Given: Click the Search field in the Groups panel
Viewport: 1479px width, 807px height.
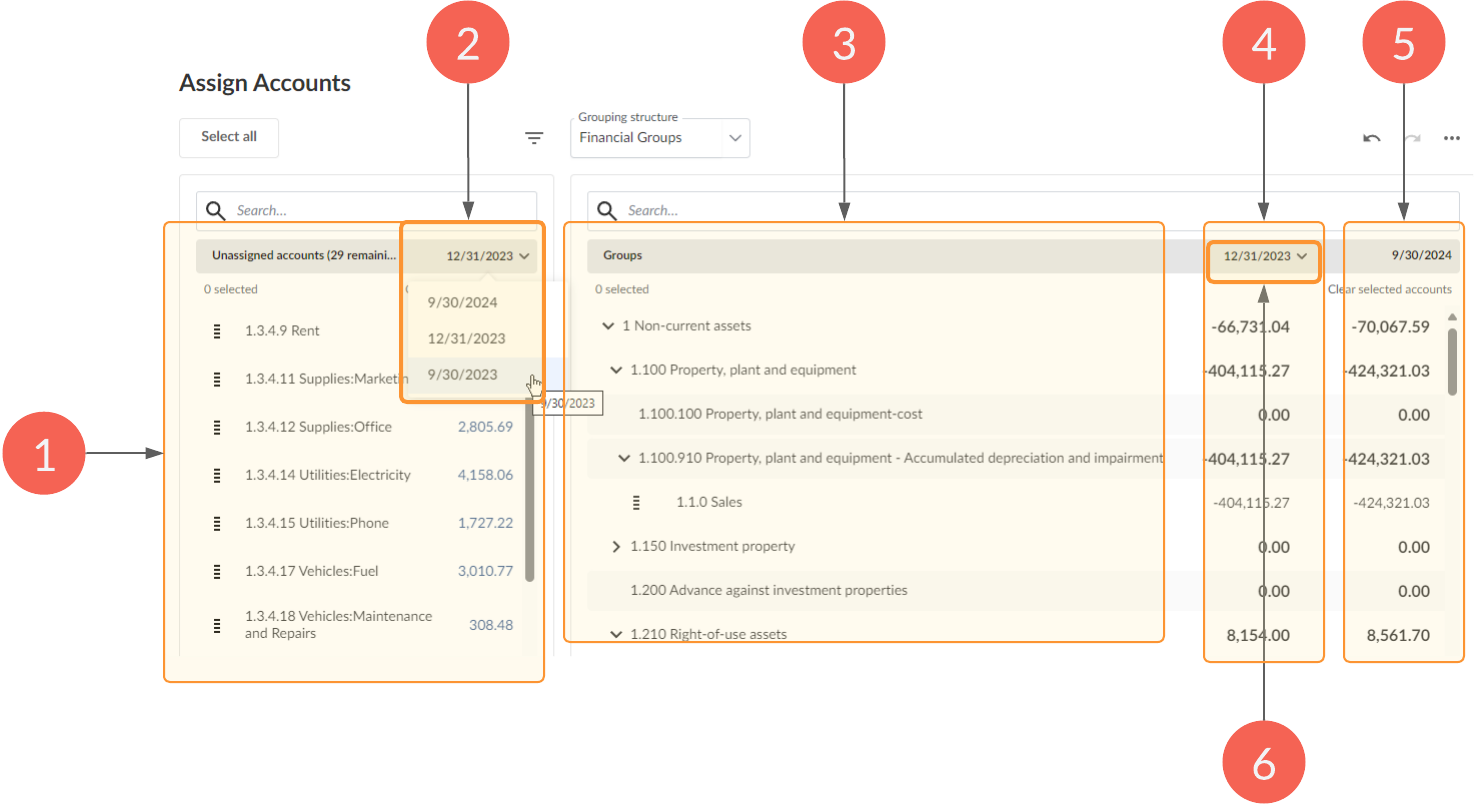Looking at the screenshot, I should pyautogui.click(x=700, y=210).
